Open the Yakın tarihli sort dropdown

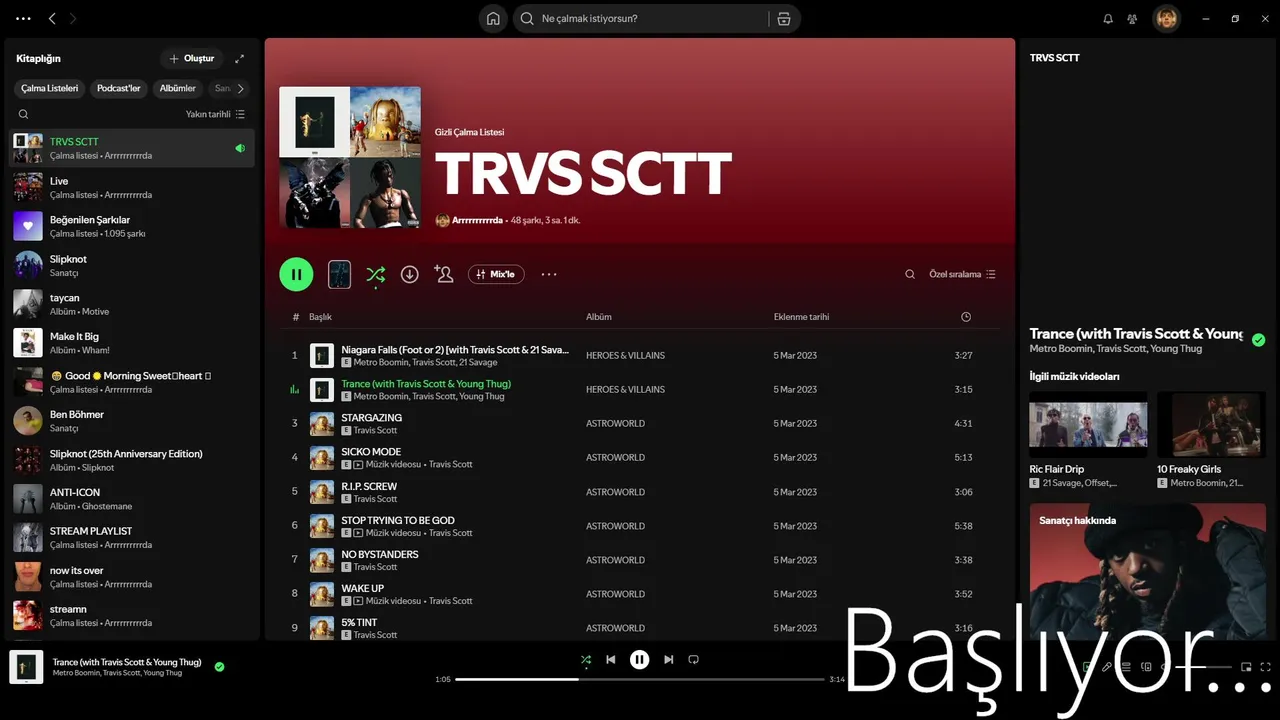point(215,114)
